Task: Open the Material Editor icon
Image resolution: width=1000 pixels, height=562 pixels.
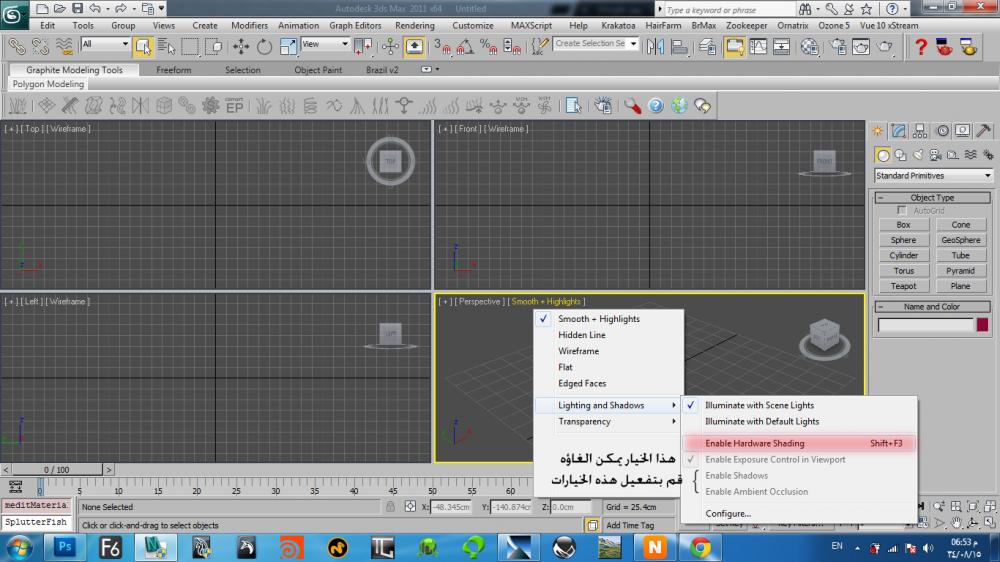Action: click(x=809, y=47)
